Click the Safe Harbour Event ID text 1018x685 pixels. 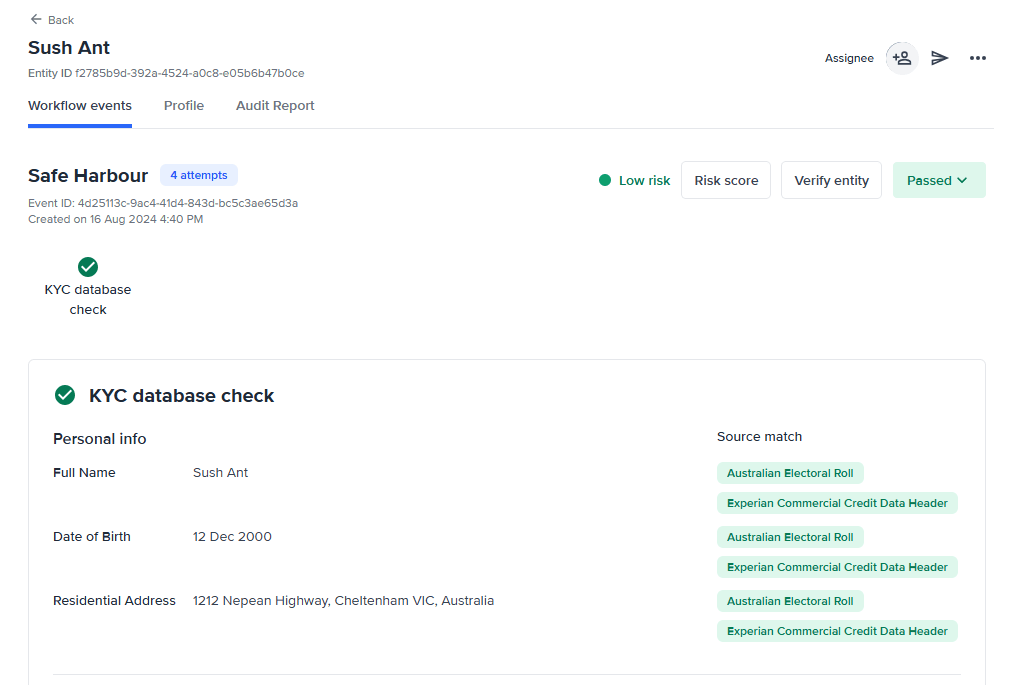click(163, 203)
